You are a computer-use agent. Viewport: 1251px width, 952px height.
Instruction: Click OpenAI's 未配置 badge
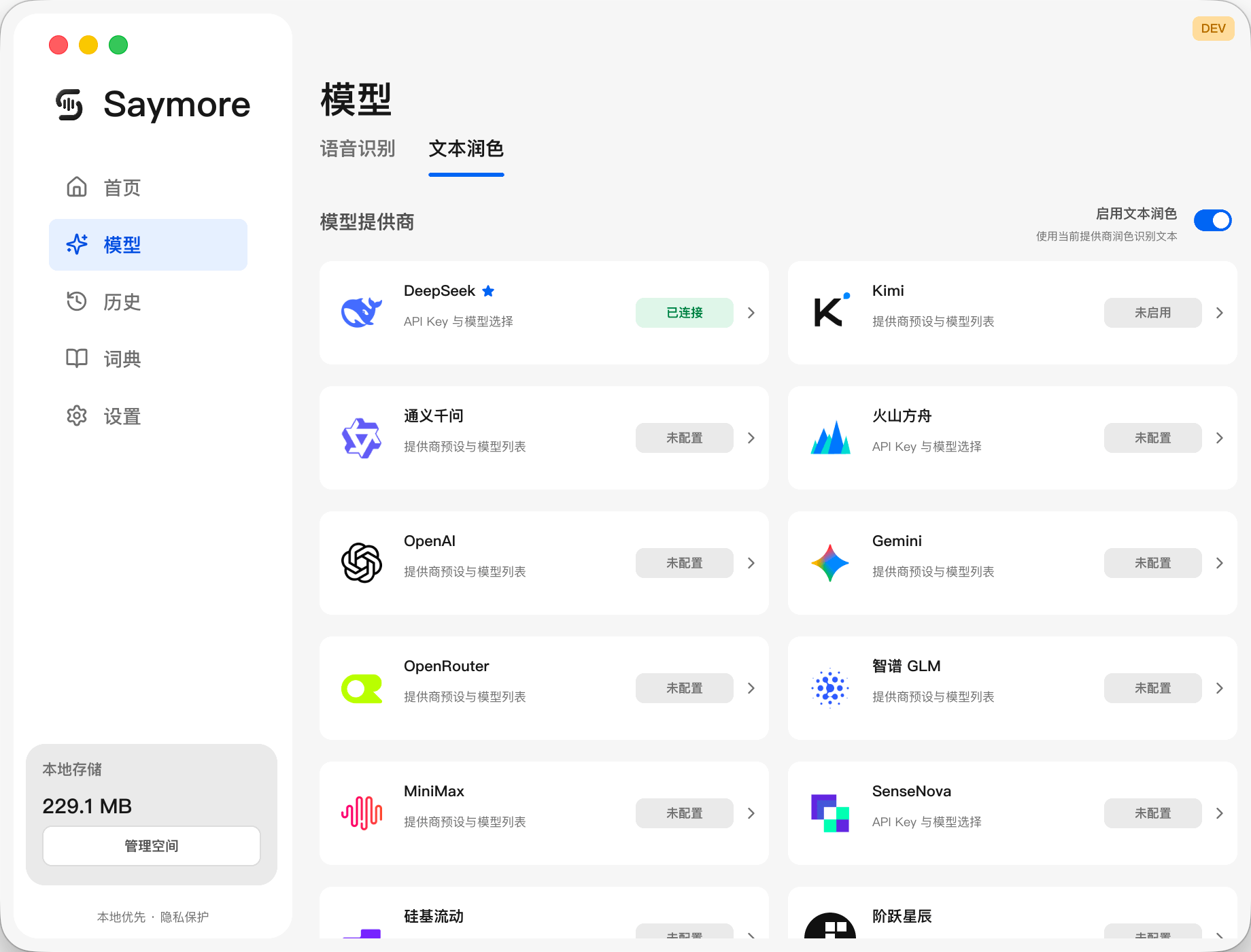click(x=685, y=563)
